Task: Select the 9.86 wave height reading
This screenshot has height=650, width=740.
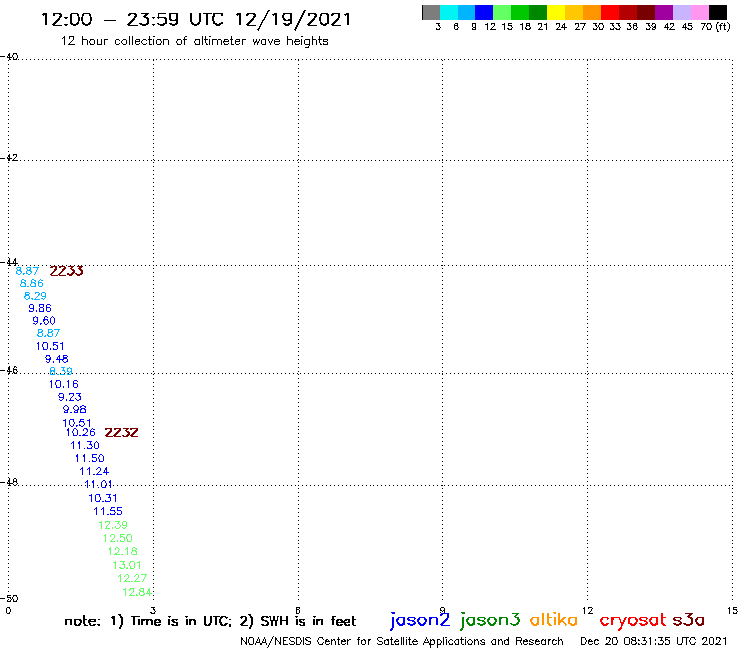Action: (40, 308)
